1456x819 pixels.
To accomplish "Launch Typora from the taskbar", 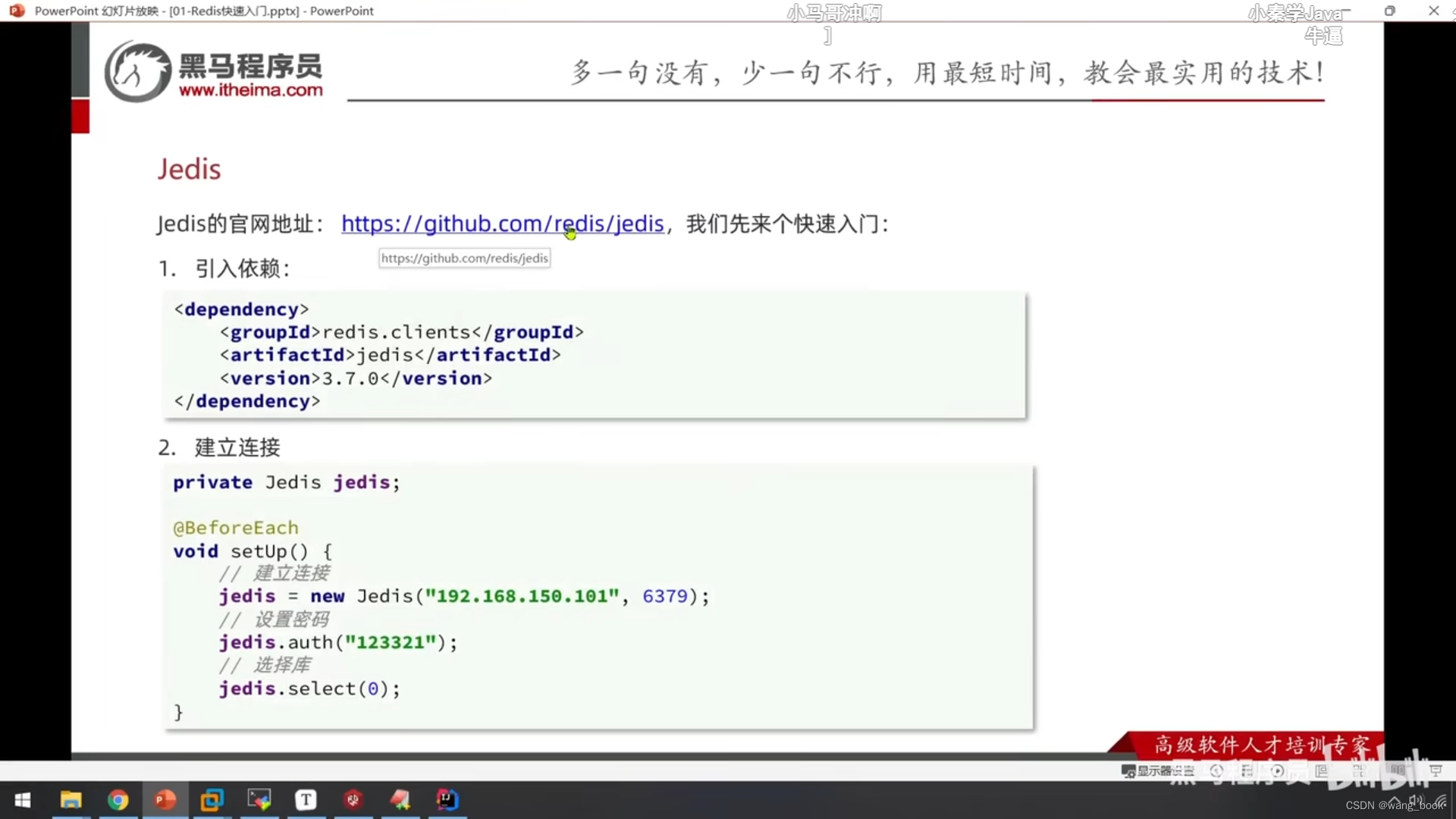I will click(x=306, y=800).
